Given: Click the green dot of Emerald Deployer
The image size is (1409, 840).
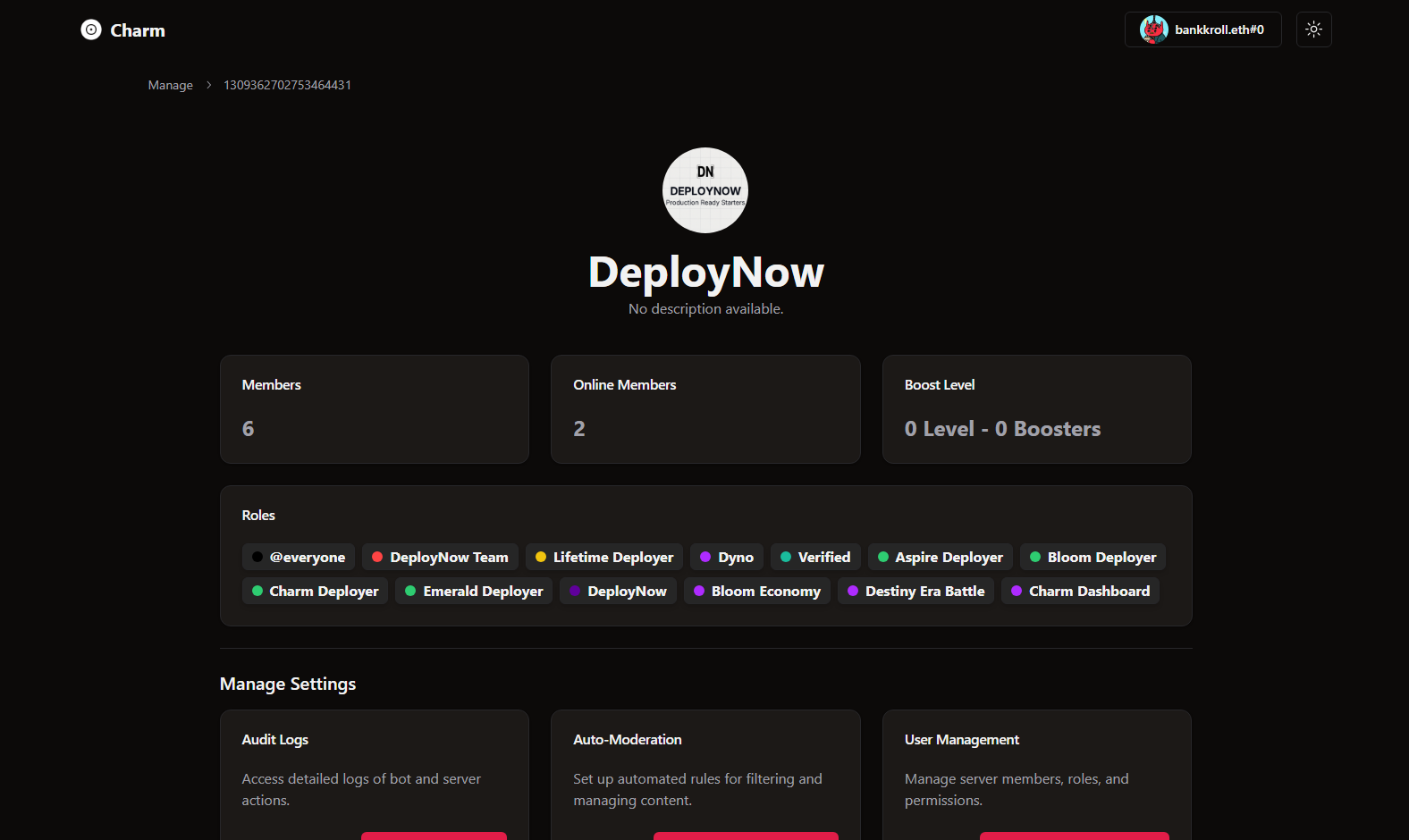Looking at the screenshot, I should coord(410,591).
